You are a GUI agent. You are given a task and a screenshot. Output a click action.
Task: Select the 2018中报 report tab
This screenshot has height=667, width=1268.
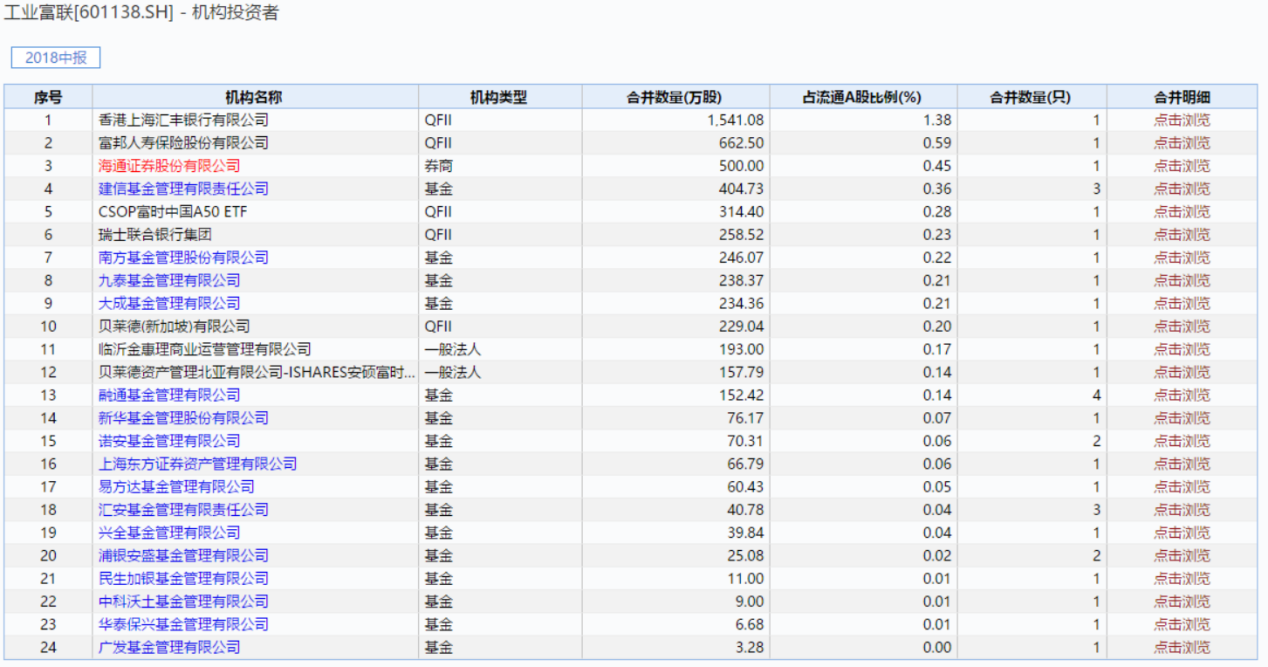click(x=56, y=57)
